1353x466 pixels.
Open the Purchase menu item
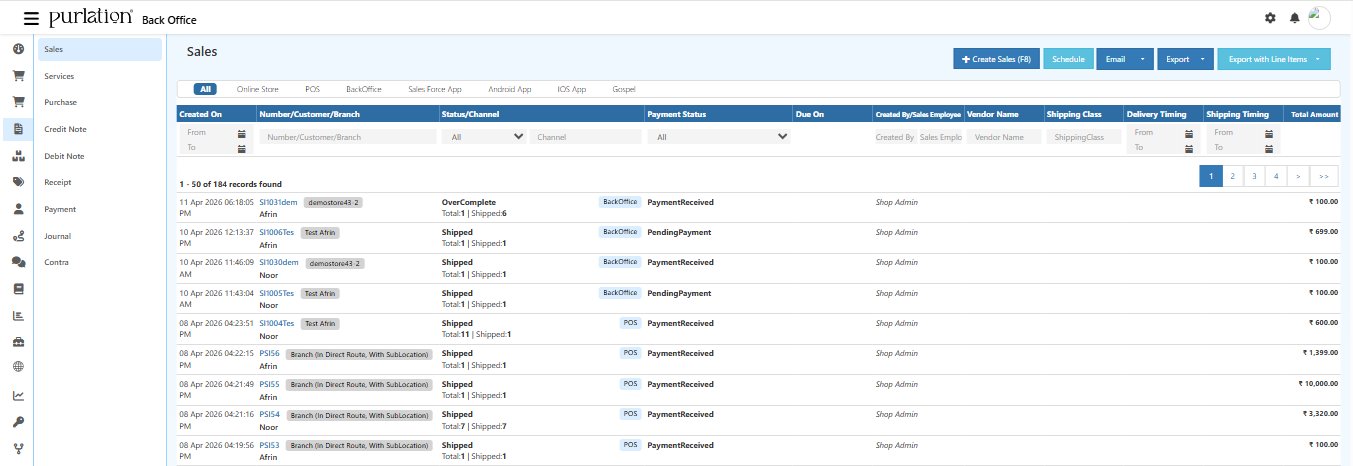[99, 103]
